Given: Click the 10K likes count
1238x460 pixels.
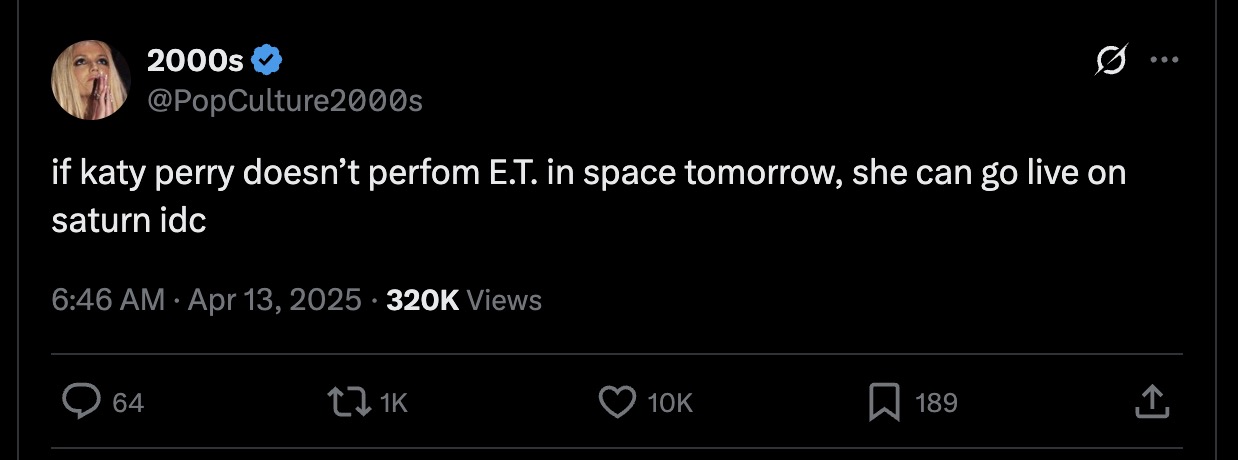Looking at the screenshot, I should (x=670, y=403).
